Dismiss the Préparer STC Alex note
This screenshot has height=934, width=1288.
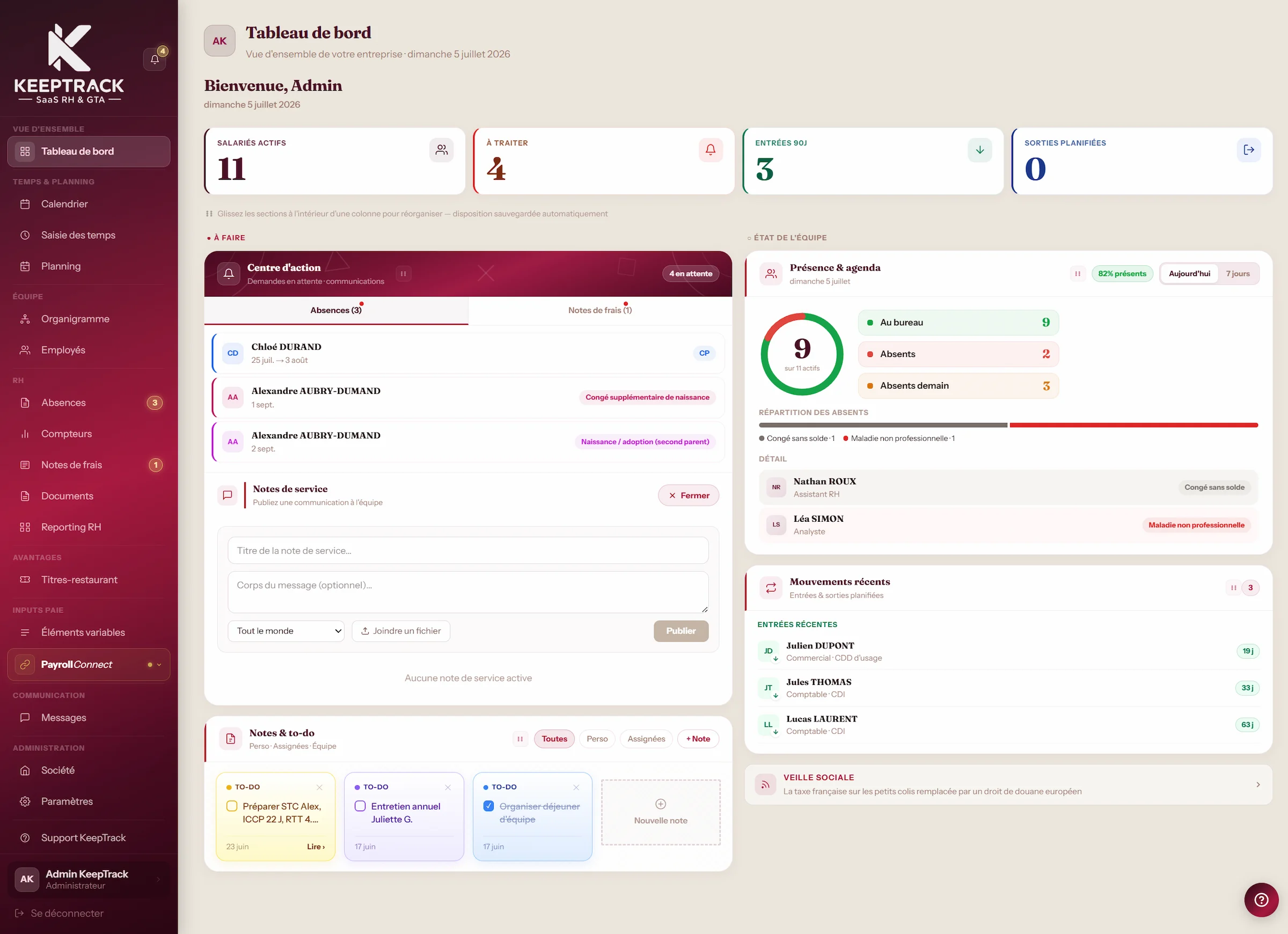pyautogui.click(x=319, y=787)
